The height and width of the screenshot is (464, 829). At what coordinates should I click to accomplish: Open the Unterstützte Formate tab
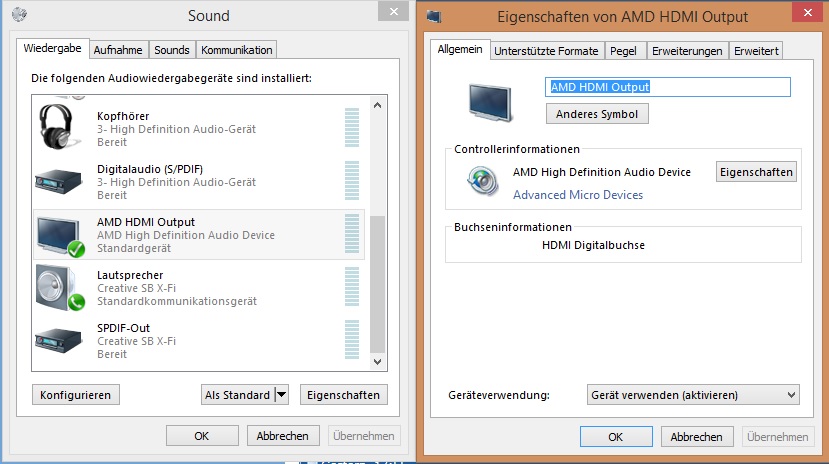[546, 51]
